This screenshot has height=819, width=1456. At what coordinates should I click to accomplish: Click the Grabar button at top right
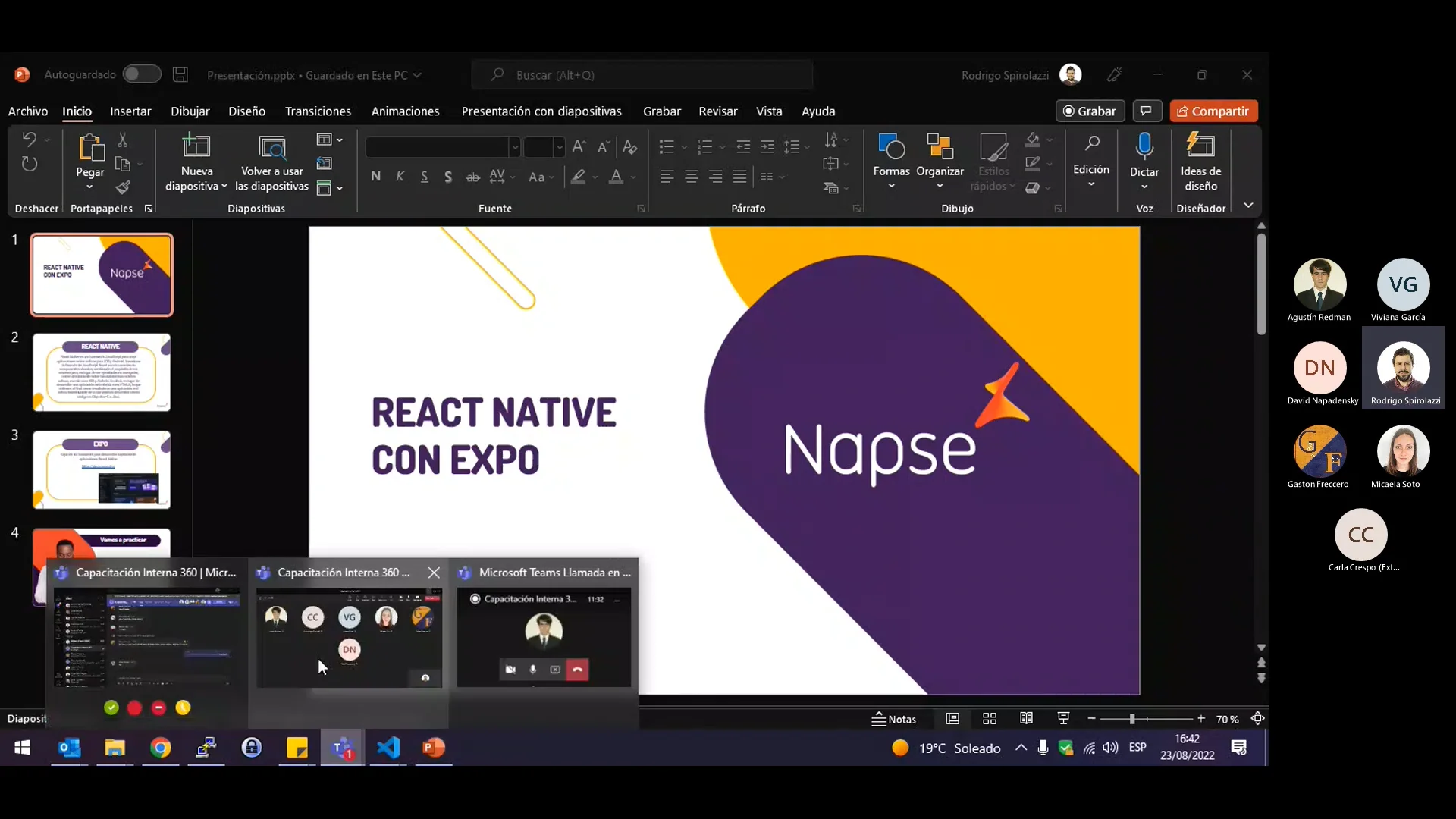point(1089,111)
